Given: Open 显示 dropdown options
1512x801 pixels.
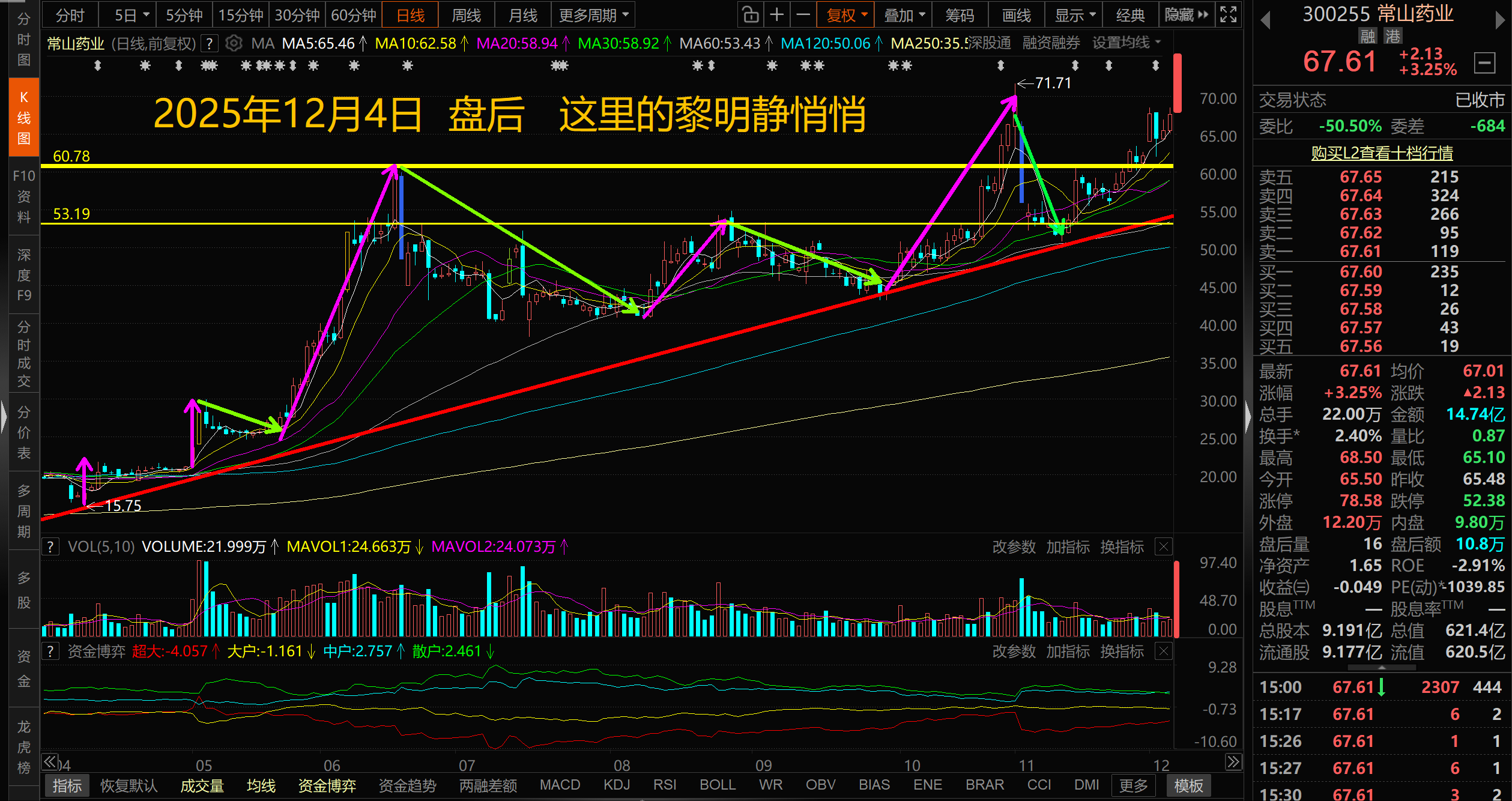Looking at the screenshot, I should [x=1075, y=15].
